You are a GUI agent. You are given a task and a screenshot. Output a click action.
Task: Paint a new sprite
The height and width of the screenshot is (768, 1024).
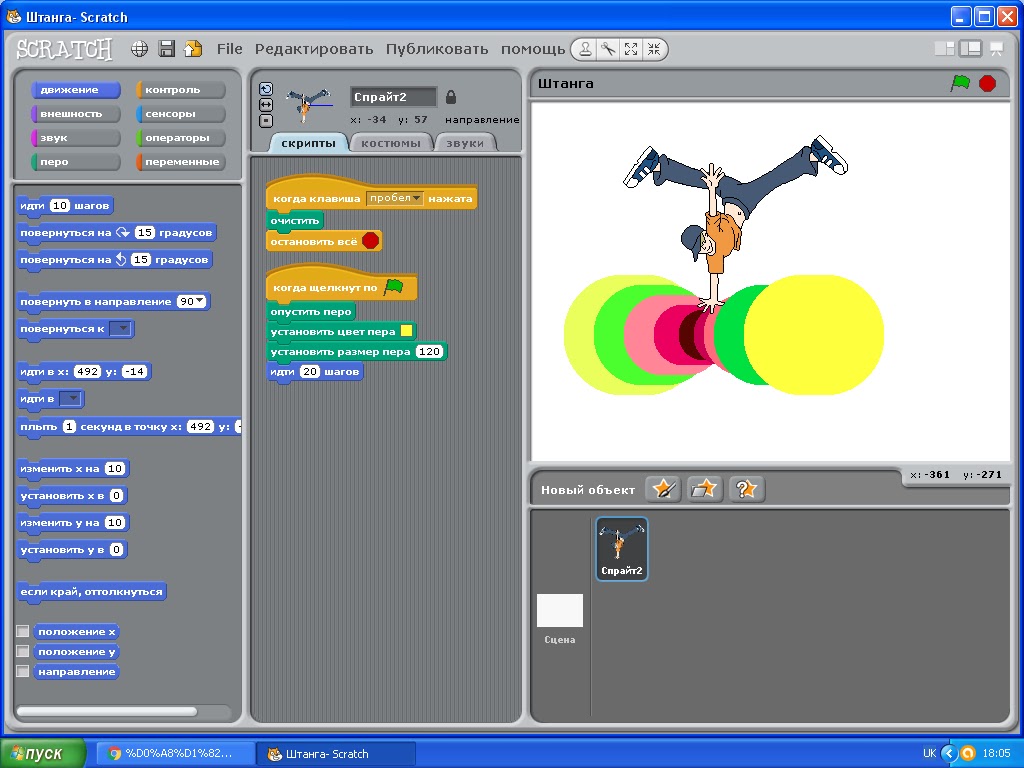pos(664,488)
